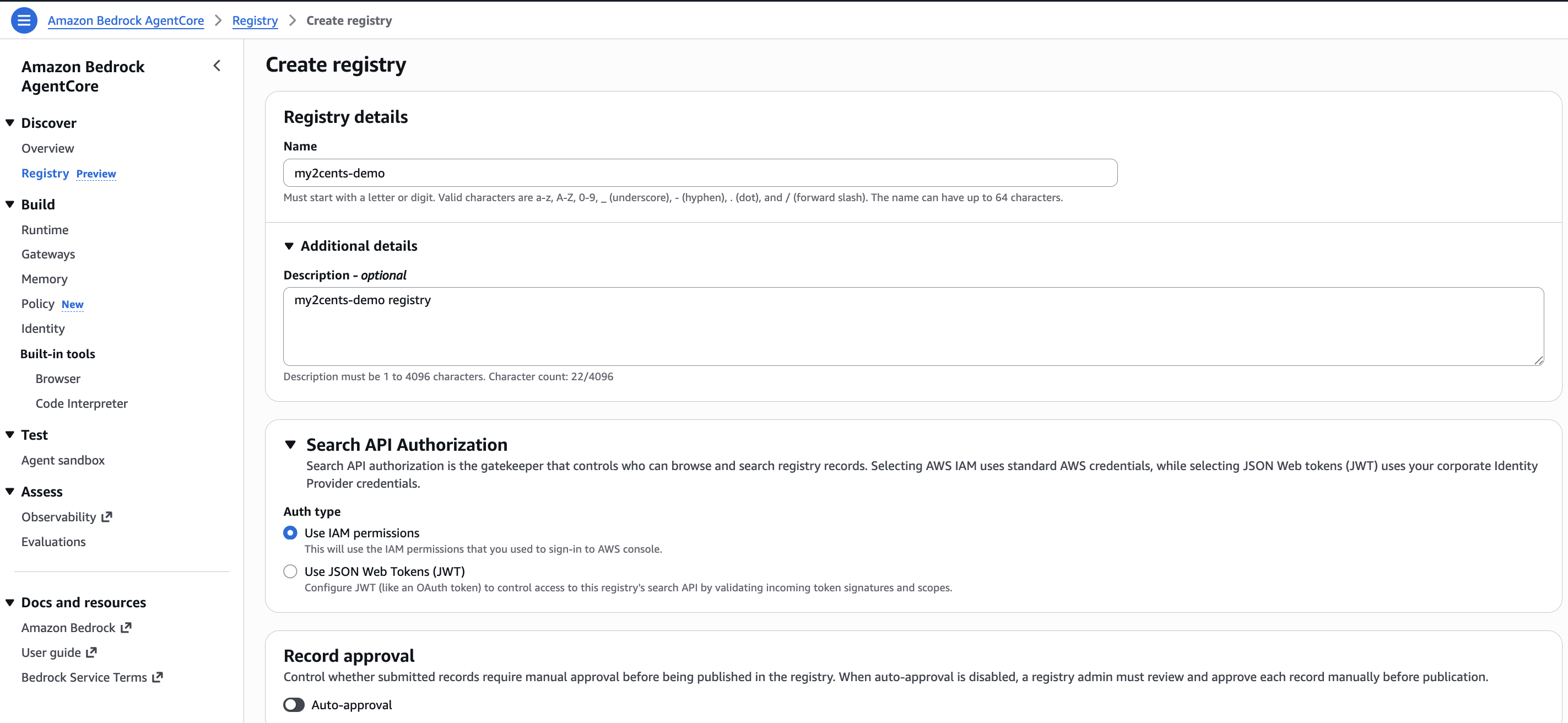Go to Amazon Bedrock AgentCore breadcrumb
This screenshot has width=1568, height=723.
click(126, 20)
